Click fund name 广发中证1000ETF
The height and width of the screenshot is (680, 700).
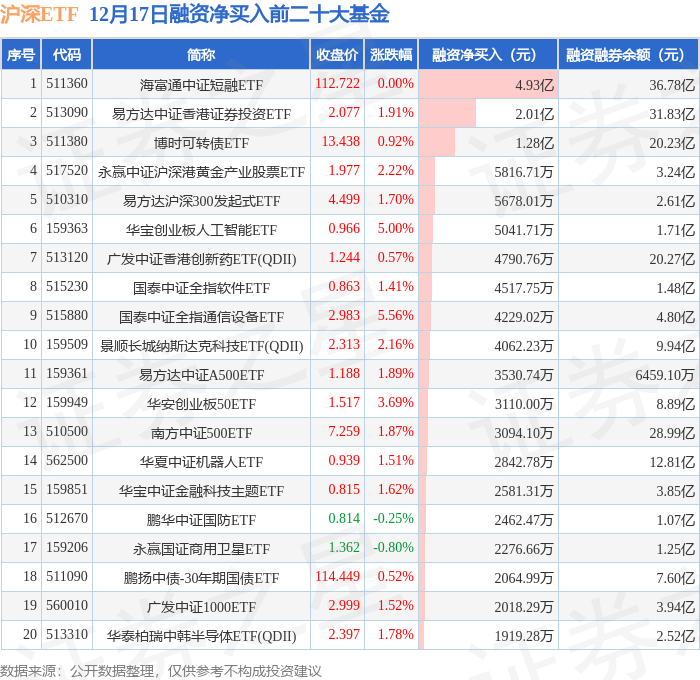[x=201, y=607]
